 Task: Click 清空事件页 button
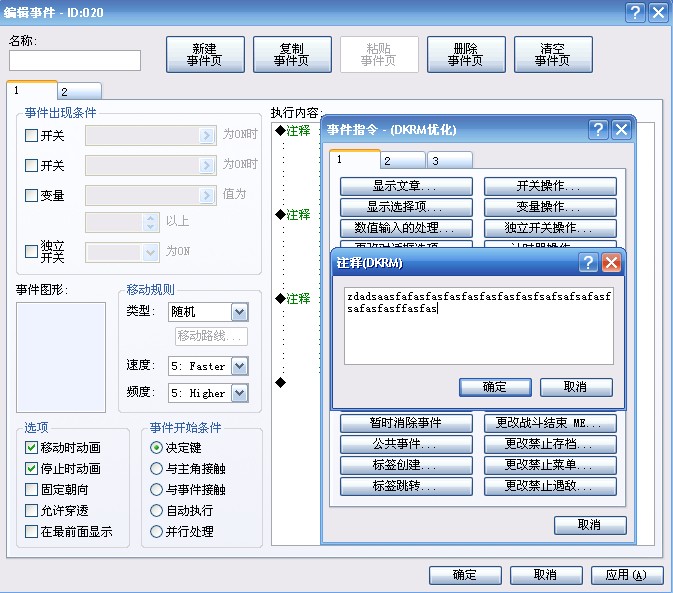coord(553,54)
